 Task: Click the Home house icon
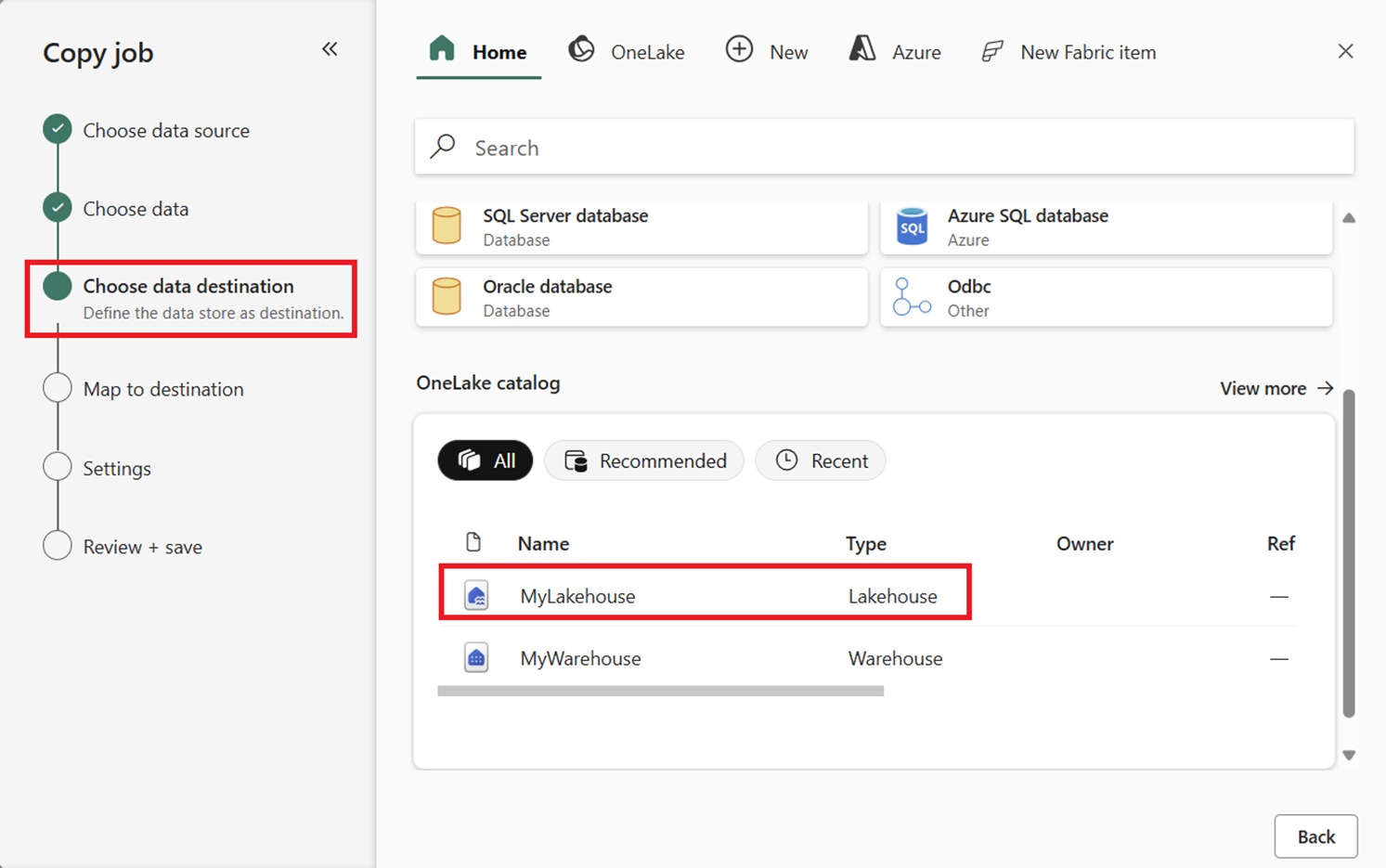point(442,49)
